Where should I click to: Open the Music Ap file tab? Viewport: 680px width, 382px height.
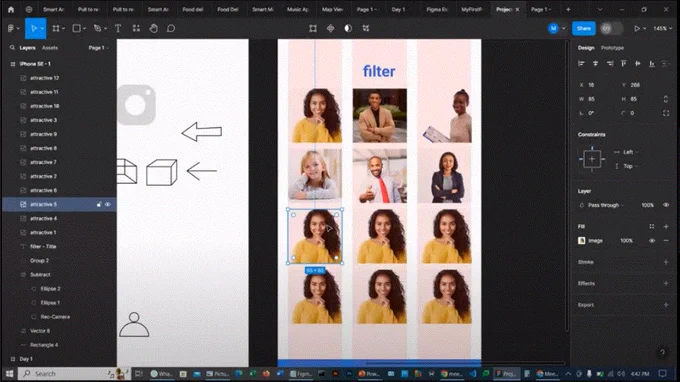click(x=297, y=9)
